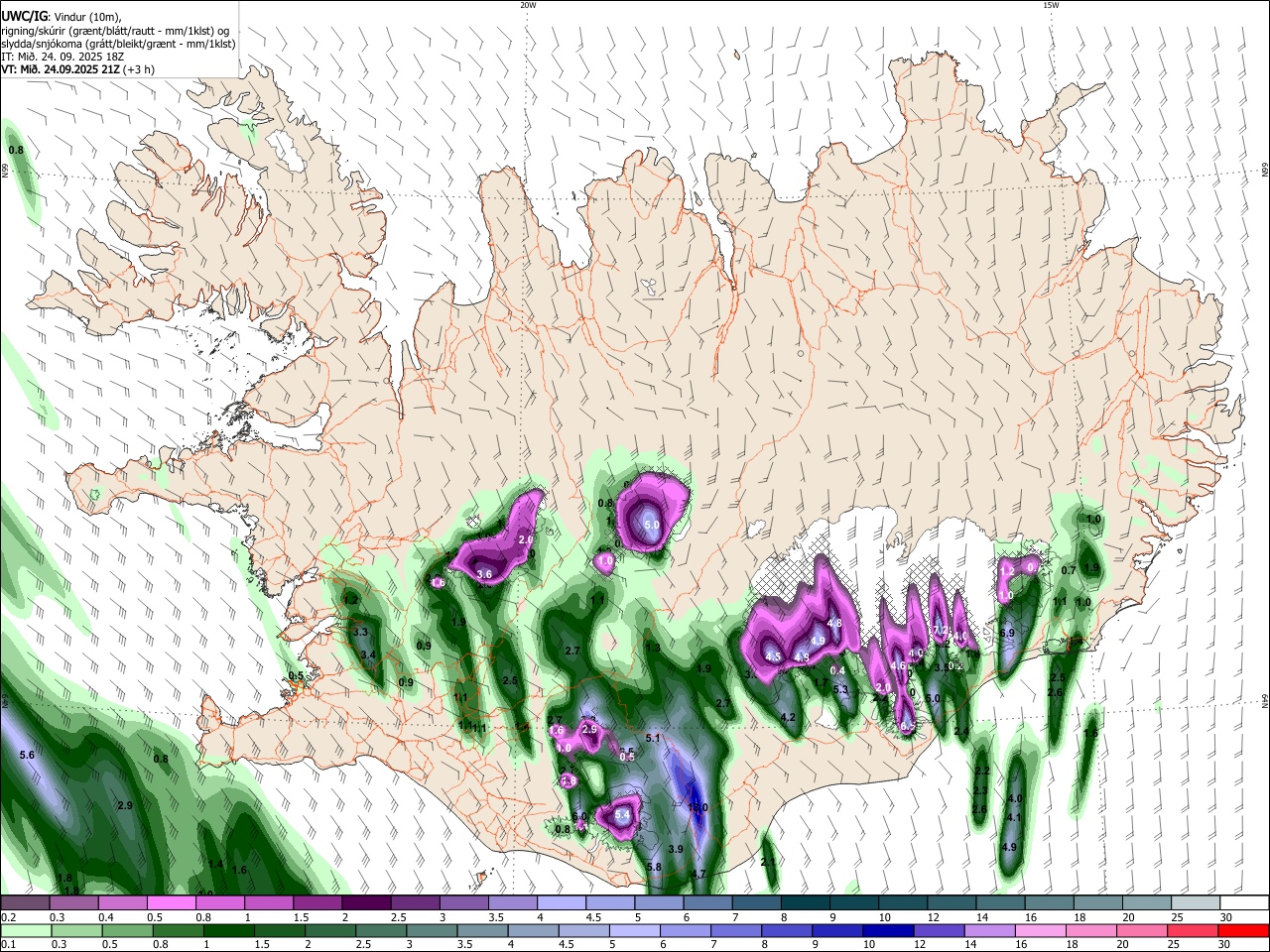Click the '0.1' label on the rain scale

click(8, 945)
